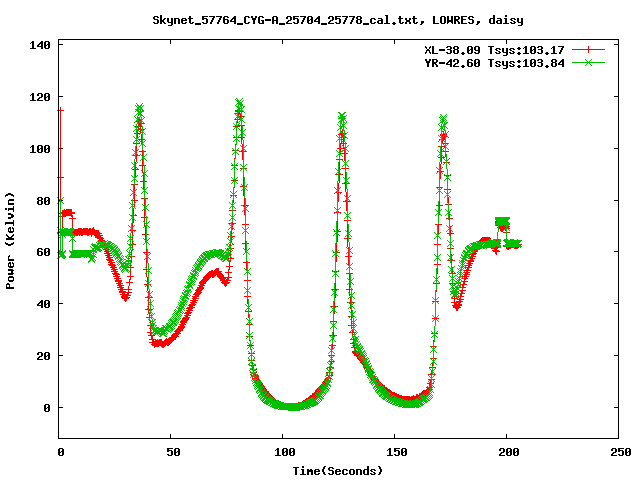This screenshot has width=640, height=480.
Task: Click the Time(Seconds) axis label
Action: 338,471
